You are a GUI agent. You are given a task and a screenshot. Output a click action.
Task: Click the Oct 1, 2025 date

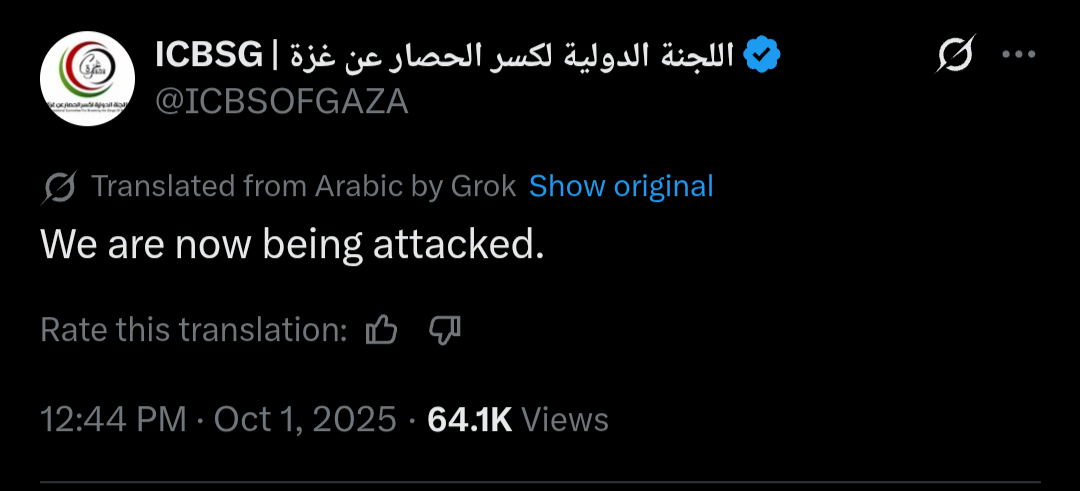[x=305, y=420]
